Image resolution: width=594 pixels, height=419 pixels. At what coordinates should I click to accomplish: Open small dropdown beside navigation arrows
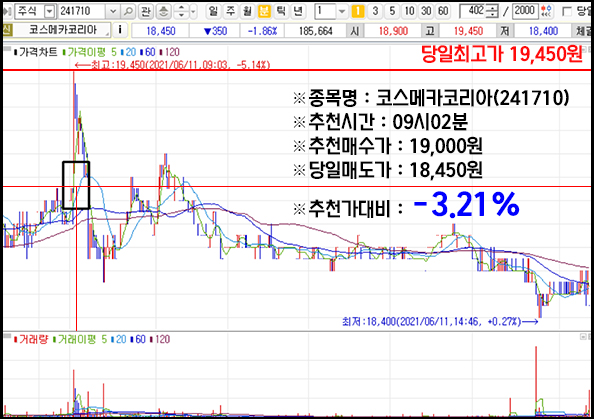(x=193, y=11)
